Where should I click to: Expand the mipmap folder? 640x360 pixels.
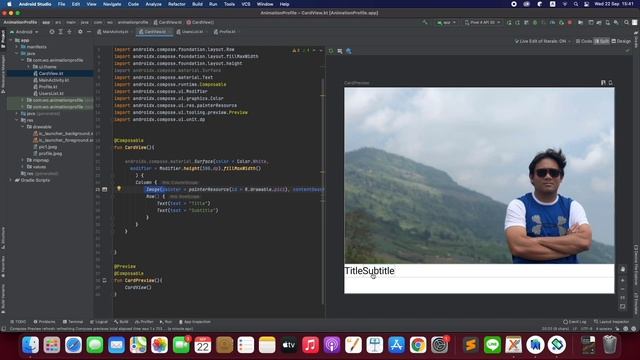23,160
